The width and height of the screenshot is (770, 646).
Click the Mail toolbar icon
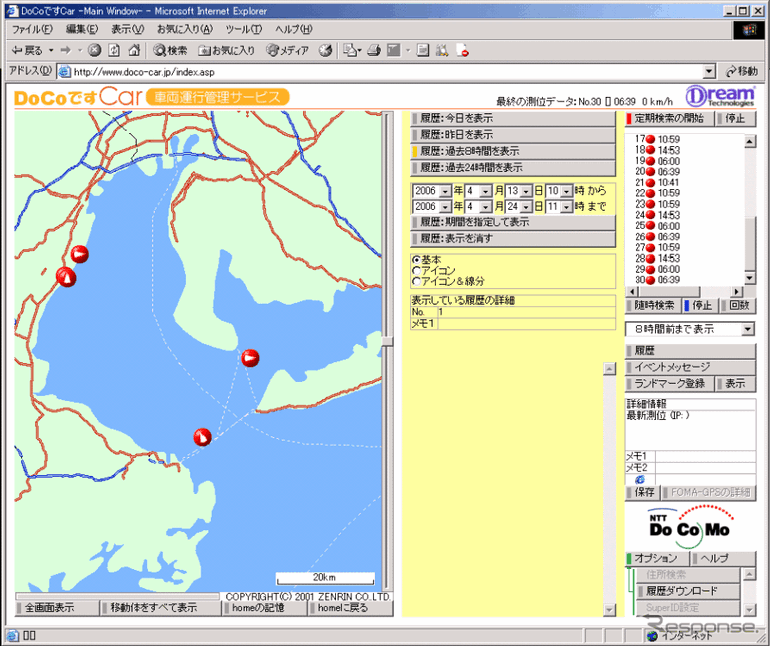[351, 50]
